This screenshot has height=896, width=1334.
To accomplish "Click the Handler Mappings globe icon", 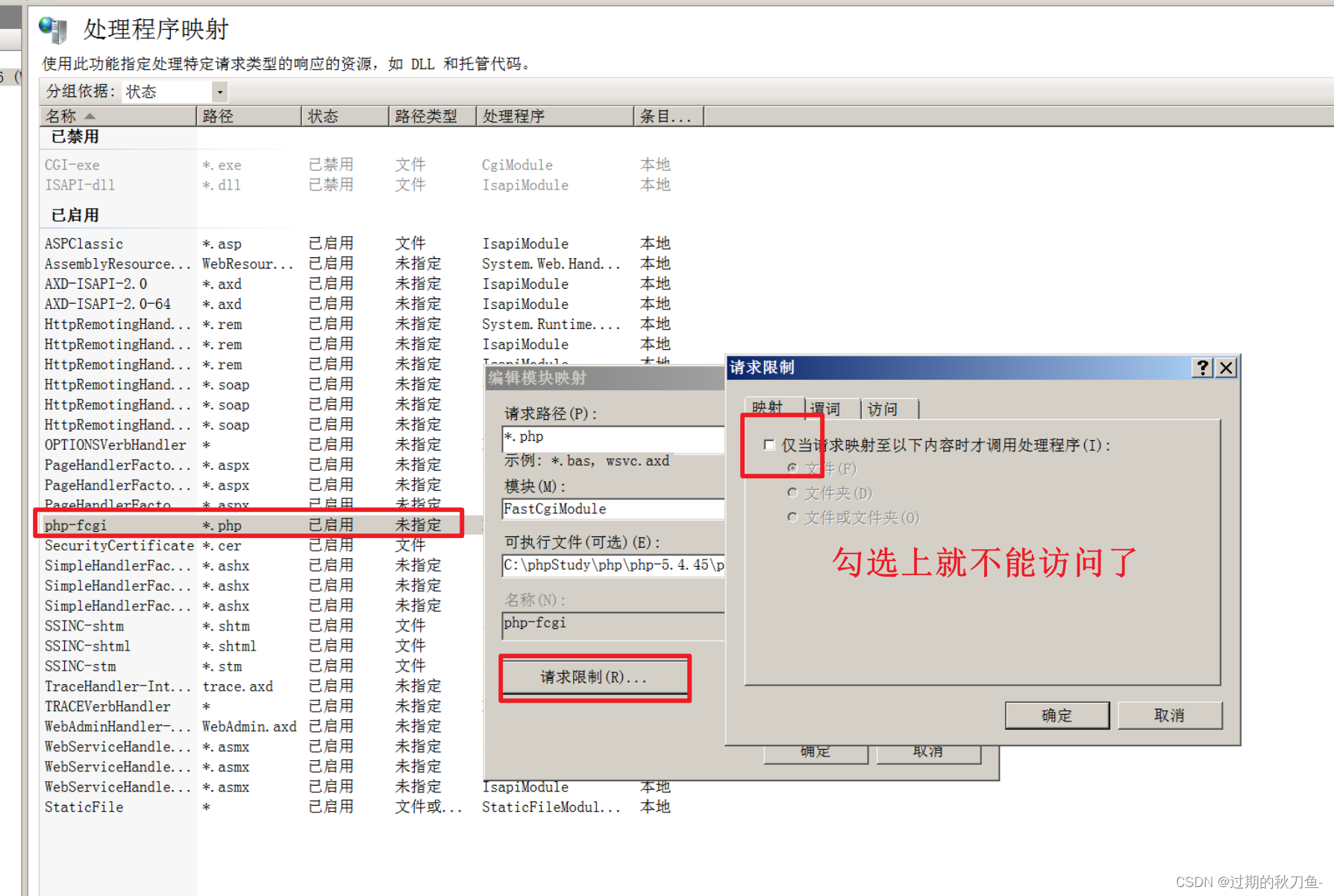I will [x=53, y=29].
